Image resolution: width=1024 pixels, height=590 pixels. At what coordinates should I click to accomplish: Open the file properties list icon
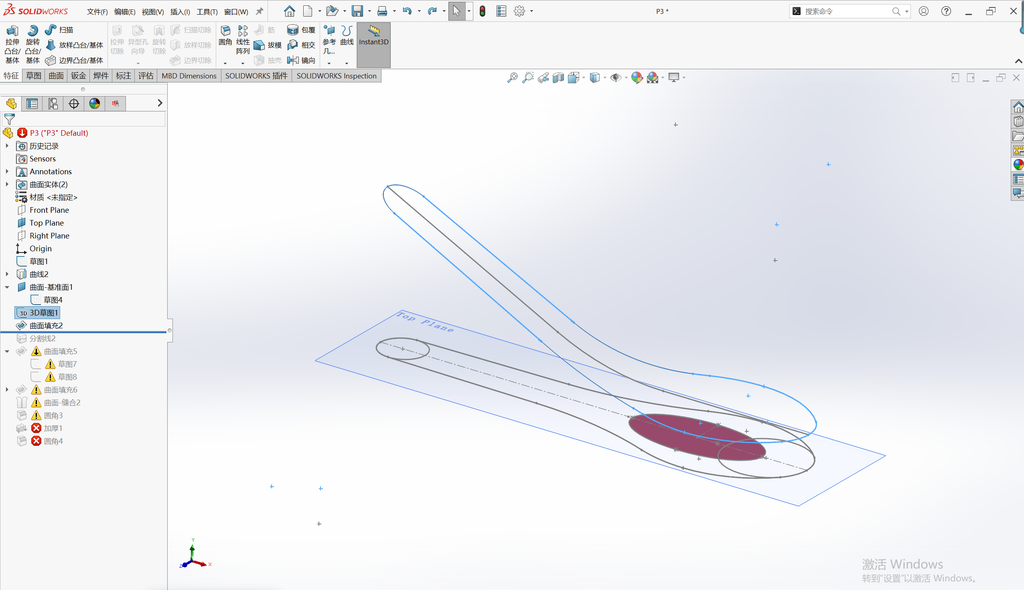point(501,11)
